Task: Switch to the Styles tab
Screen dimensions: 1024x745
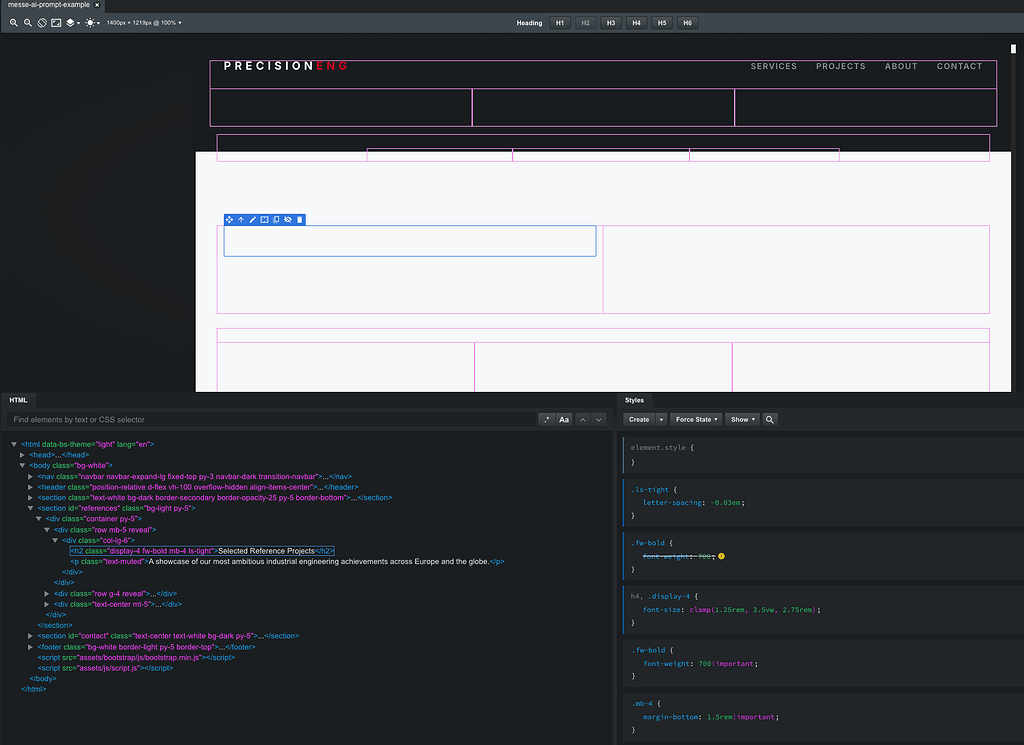Action: (634, 400)
